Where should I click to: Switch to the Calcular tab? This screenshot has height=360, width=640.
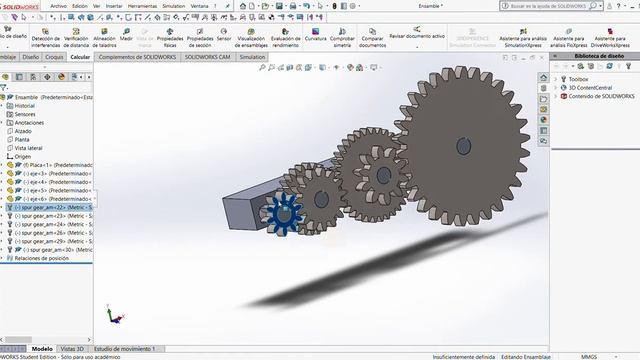80,57
